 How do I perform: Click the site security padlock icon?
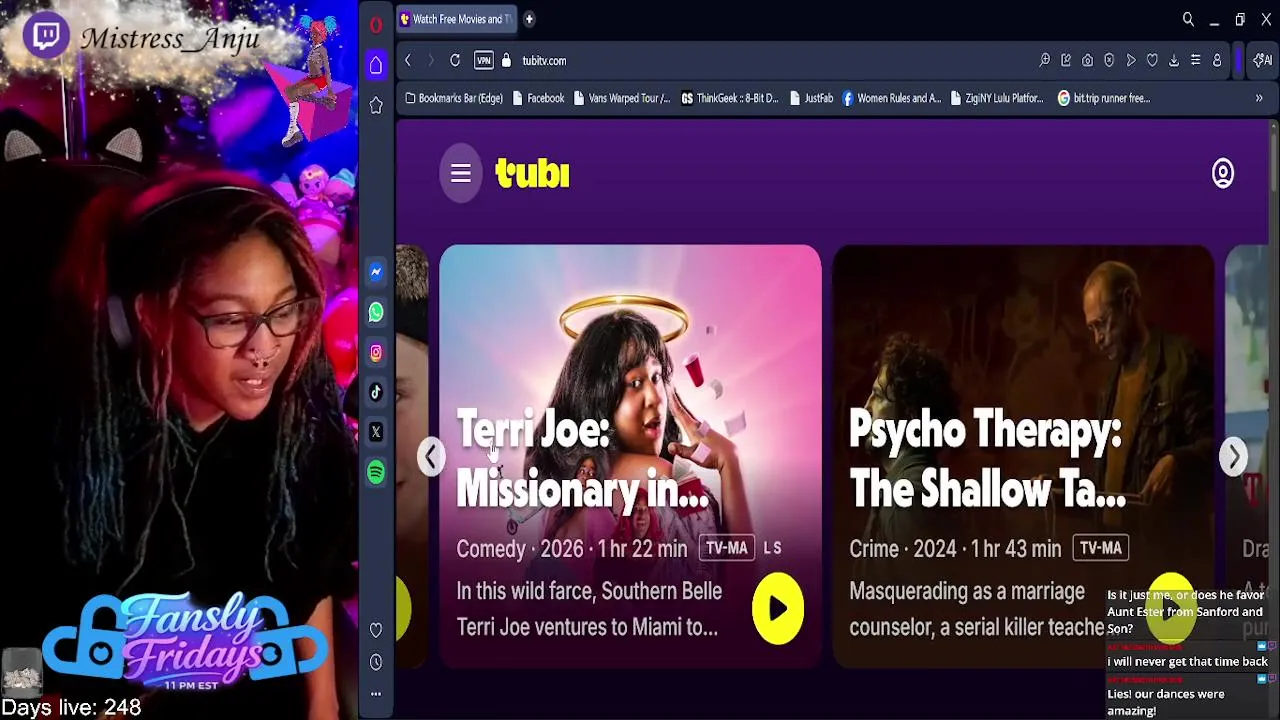[506, 61]
